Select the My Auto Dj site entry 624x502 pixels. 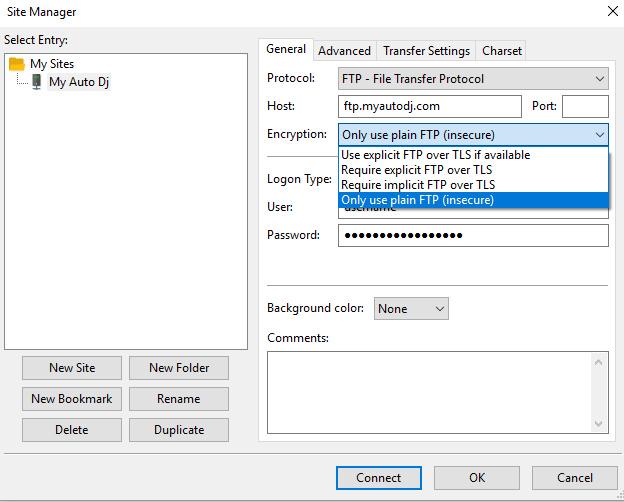(79, 82)
